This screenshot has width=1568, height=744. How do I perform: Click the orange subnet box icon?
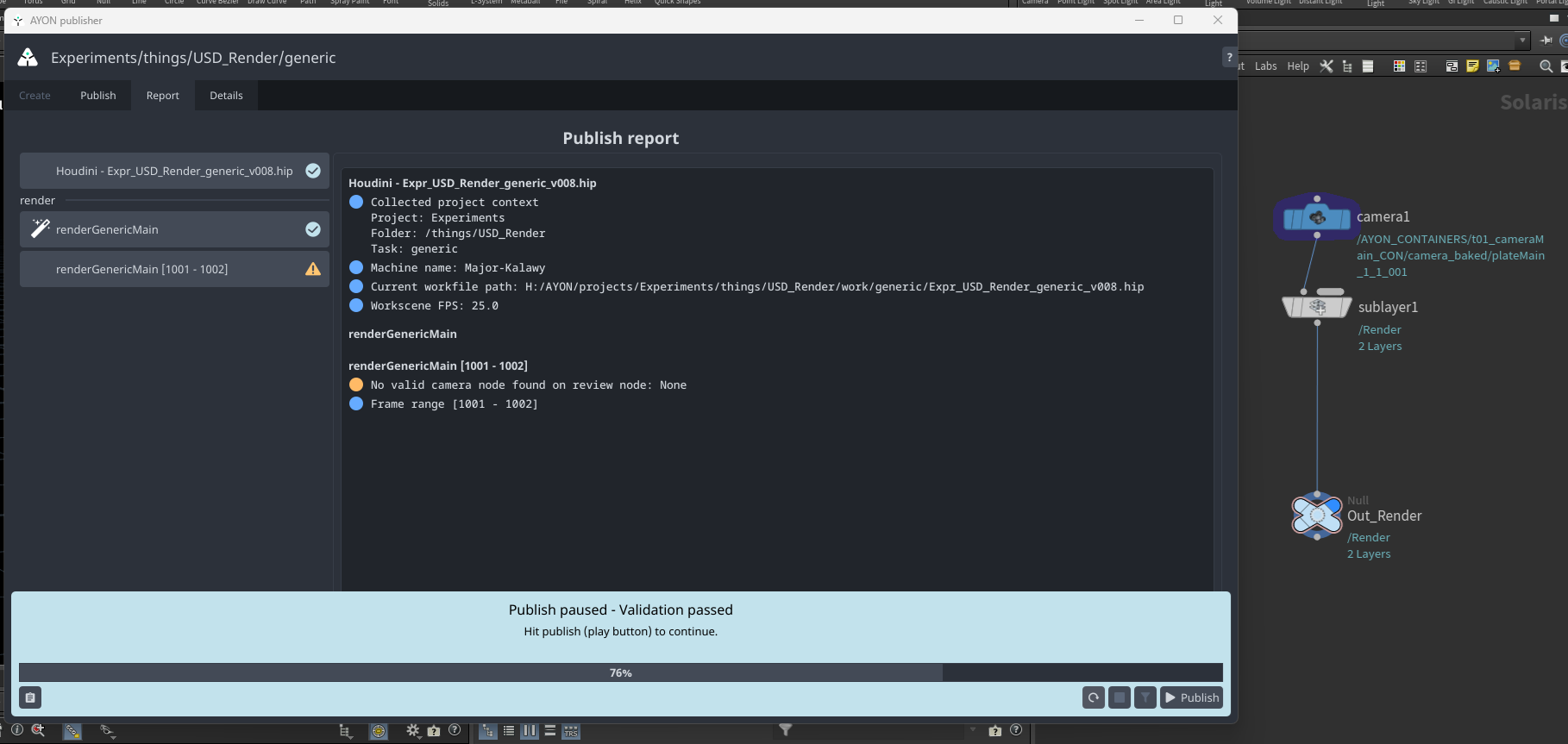click(1515, 66)
